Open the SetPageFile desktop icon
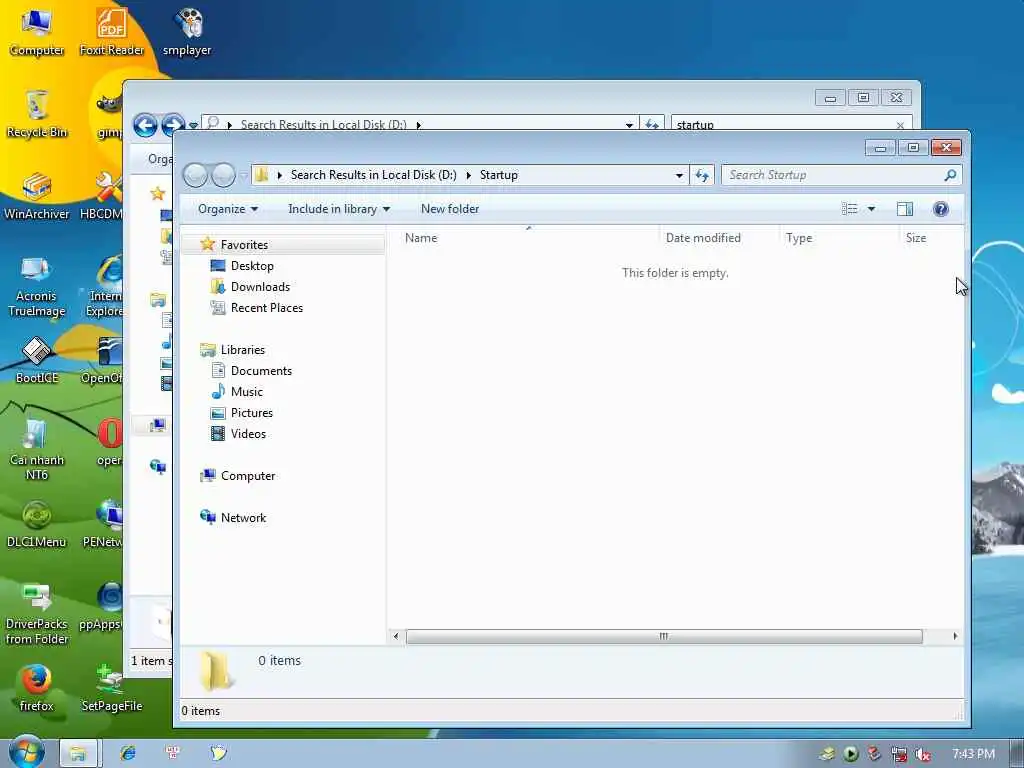Screen dimensions: 1024x768 click(112, 688)
